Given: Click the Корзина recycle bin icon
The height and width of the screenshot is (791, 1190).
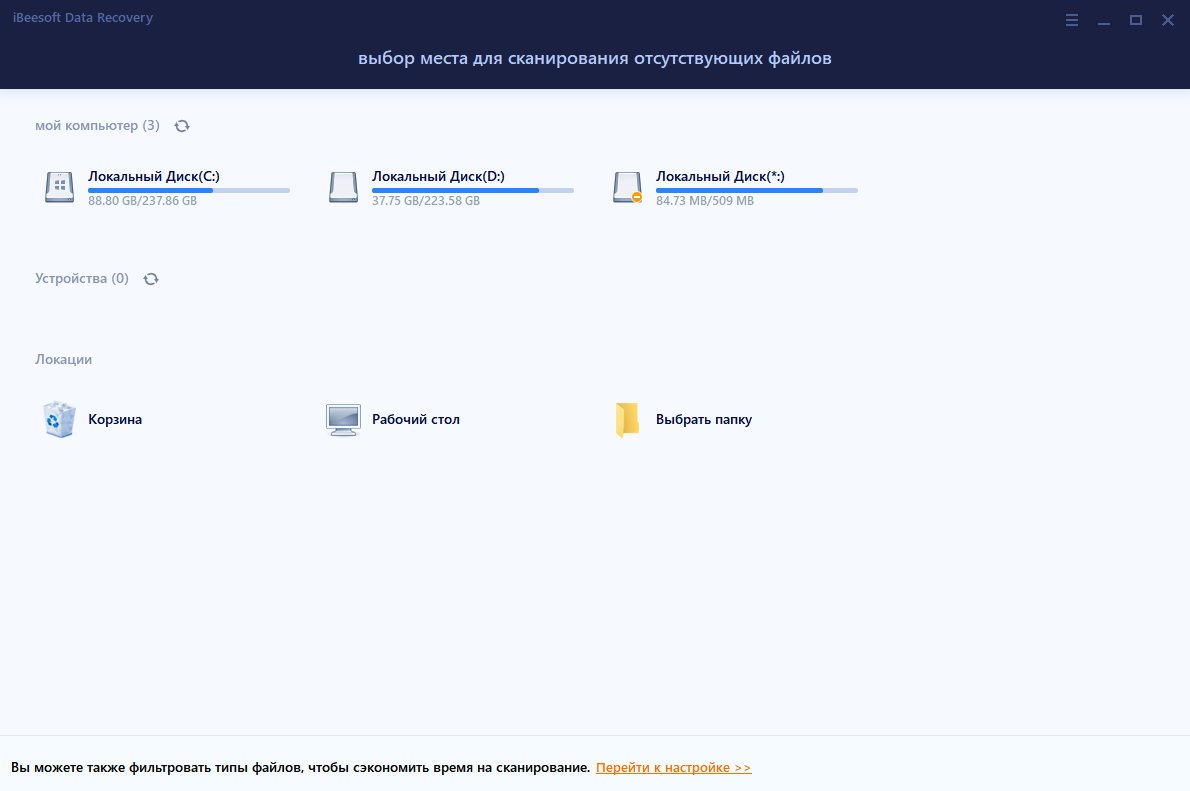Looking at the screenshot, I should pos(59,419).
